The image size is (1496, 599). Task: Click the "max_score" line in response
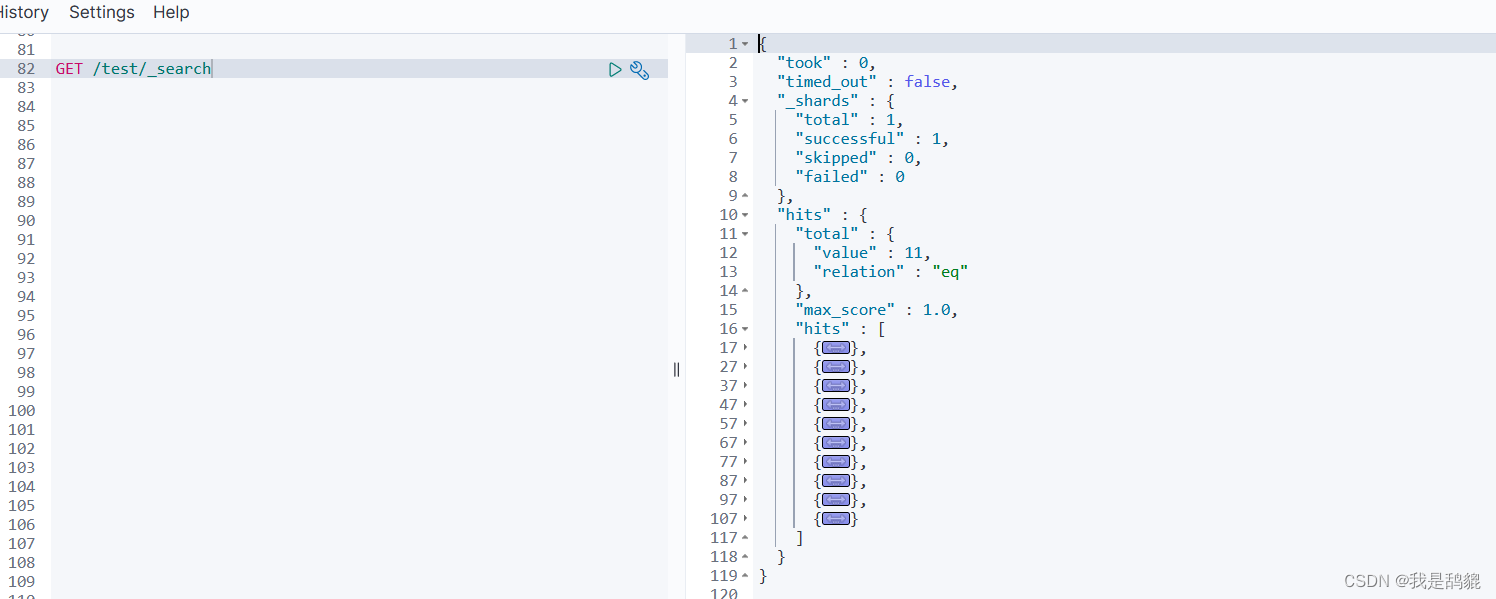click(x=877, y=310)
